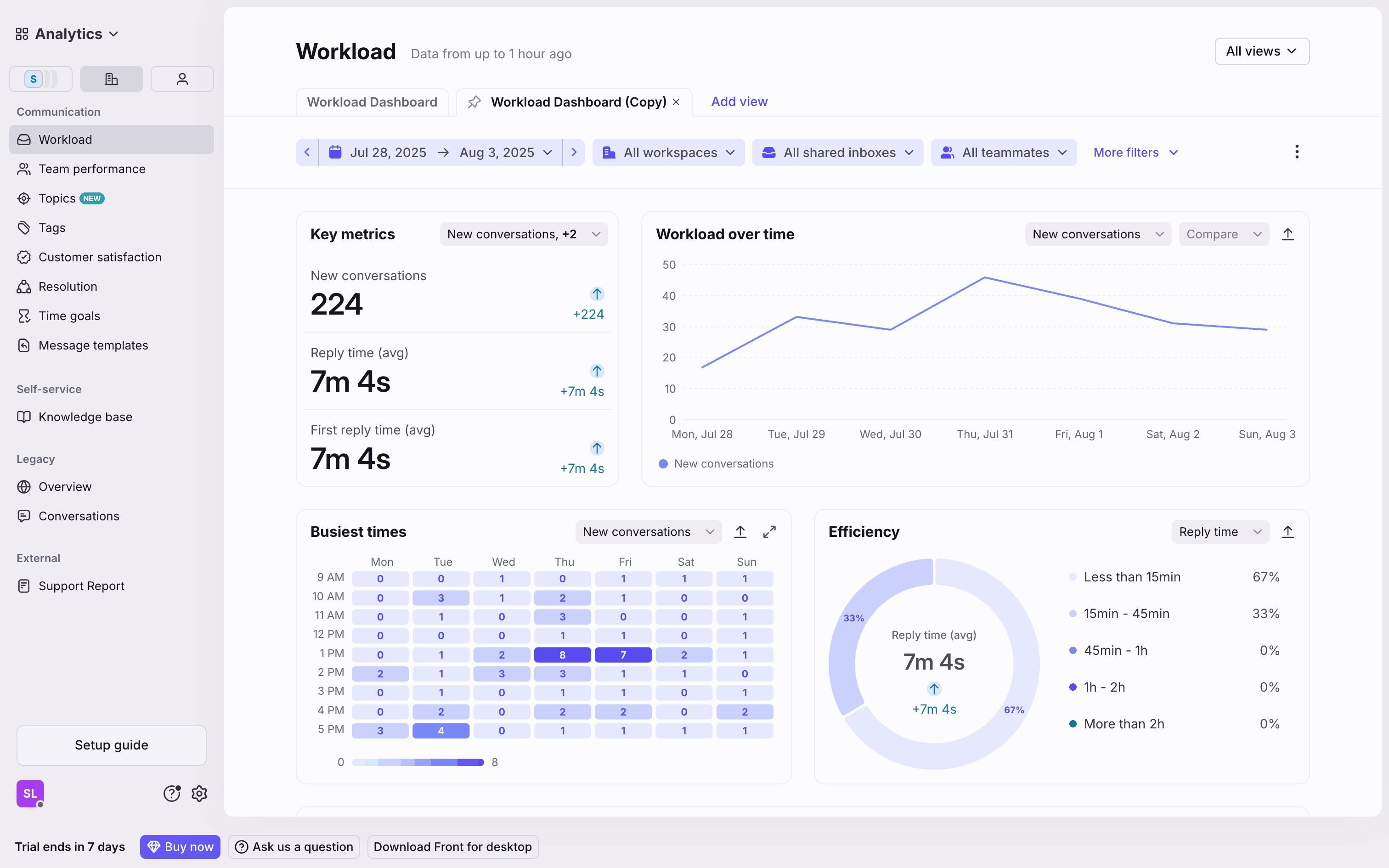Click the help question mark icon
This screenshot has width=1389, height=868.
point(172,794)
